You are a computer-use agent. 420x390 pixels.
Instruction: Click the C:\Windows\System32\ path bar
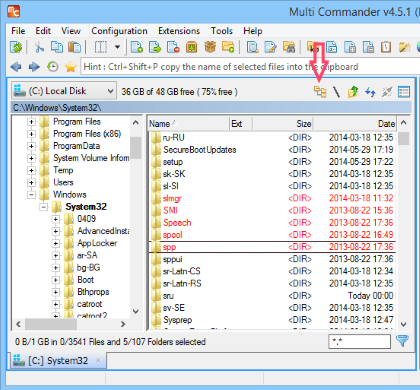coord(211,108)
